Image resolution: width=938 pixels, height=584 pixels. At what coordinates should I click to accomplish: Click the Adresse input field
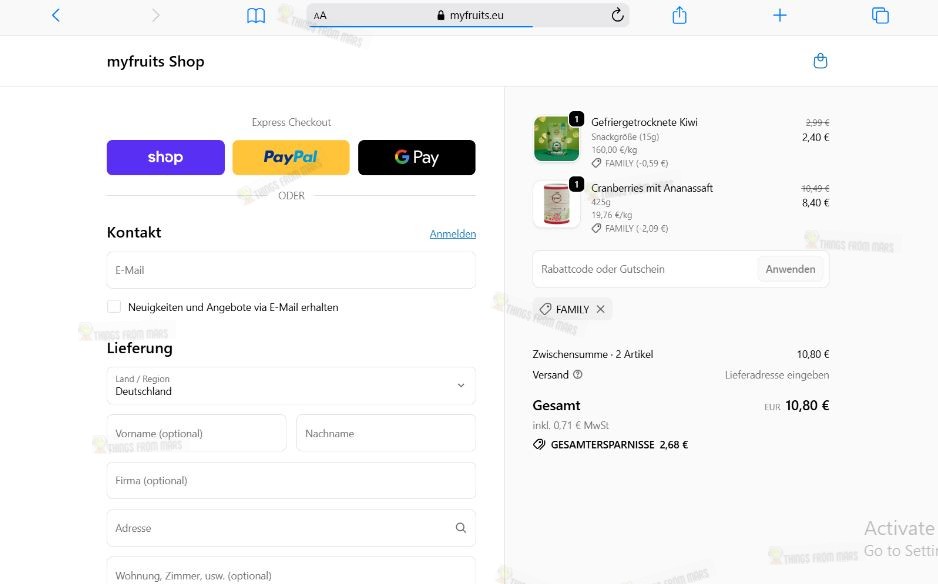pos(291,528)
